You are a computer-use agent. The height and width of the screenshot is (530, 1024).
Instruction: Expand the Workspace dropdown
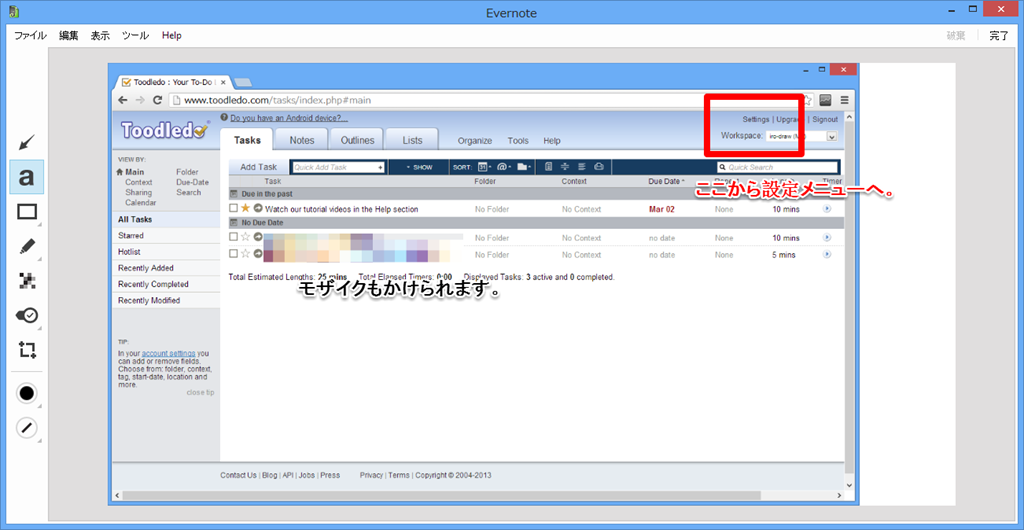831,136
